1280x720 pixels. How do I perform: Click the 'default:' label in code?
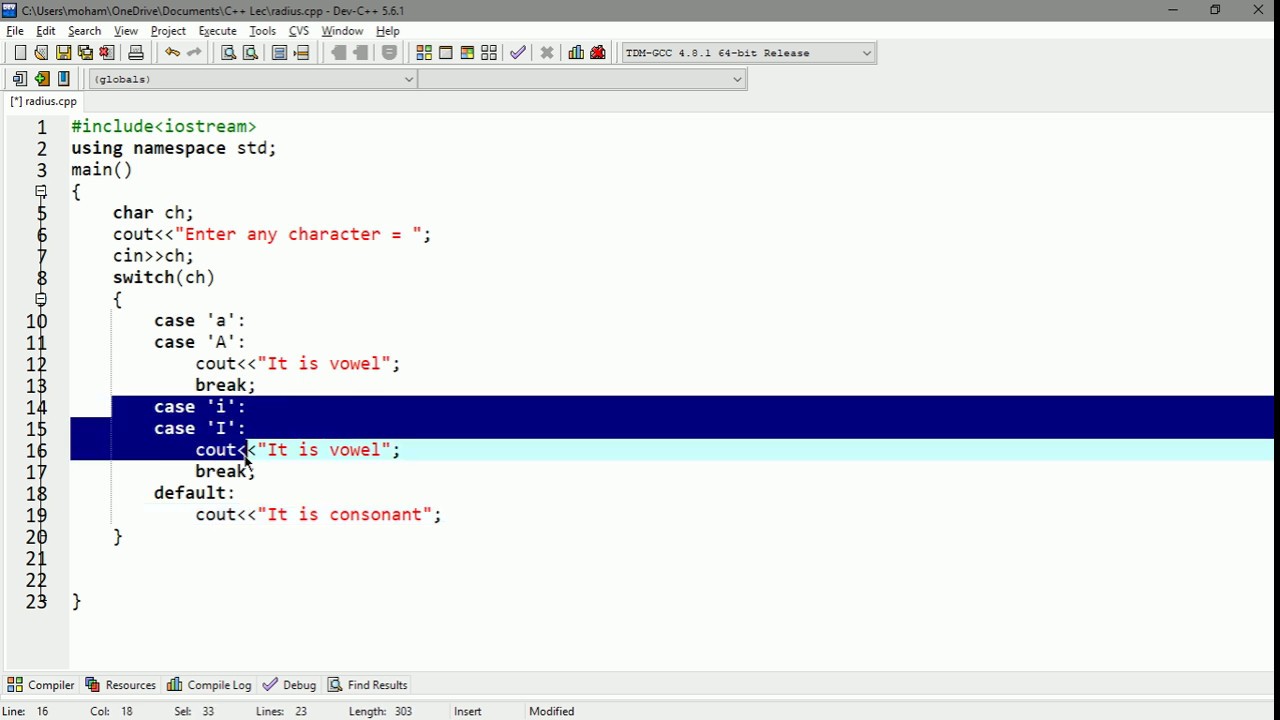click(x=194, y=493)
